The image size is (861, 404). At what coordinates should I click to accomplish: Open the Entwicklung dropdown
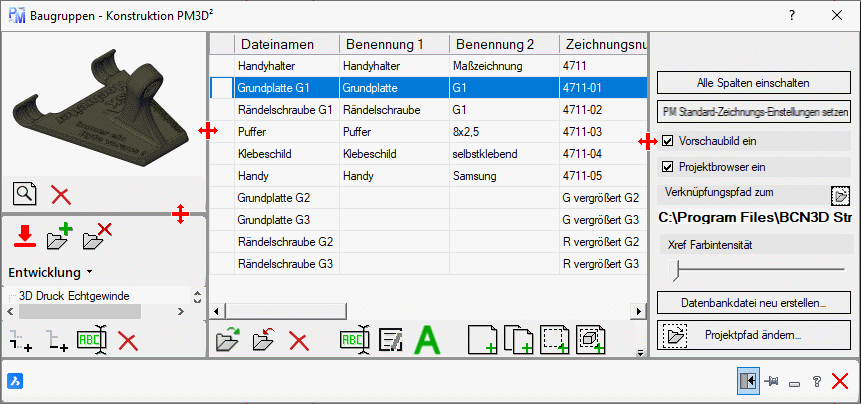(50, 272)
